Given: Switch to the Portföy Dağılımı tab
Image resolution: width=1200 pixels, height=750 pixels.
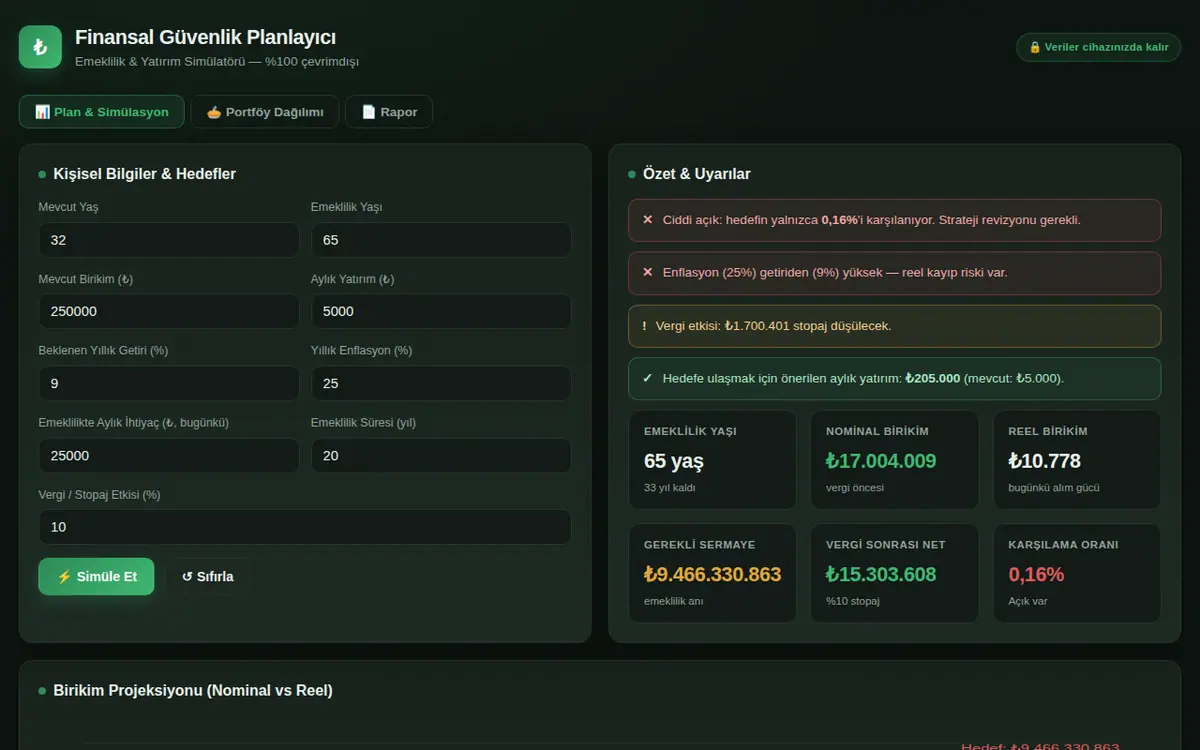Looking at the screenshot, I should click(x=265, y=112).
